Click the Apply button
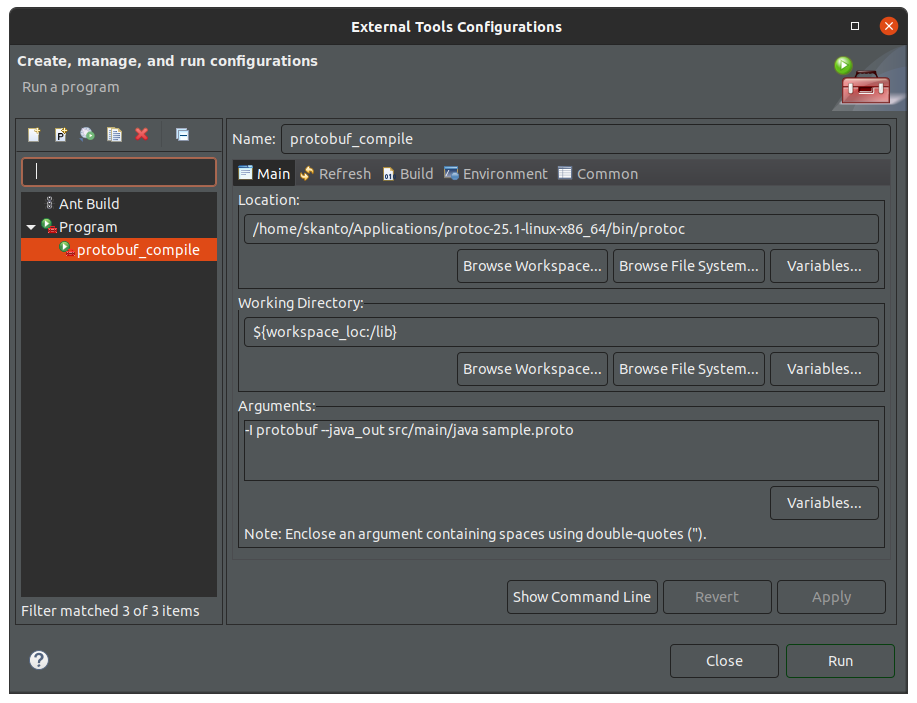 click(x=831, y=597)
